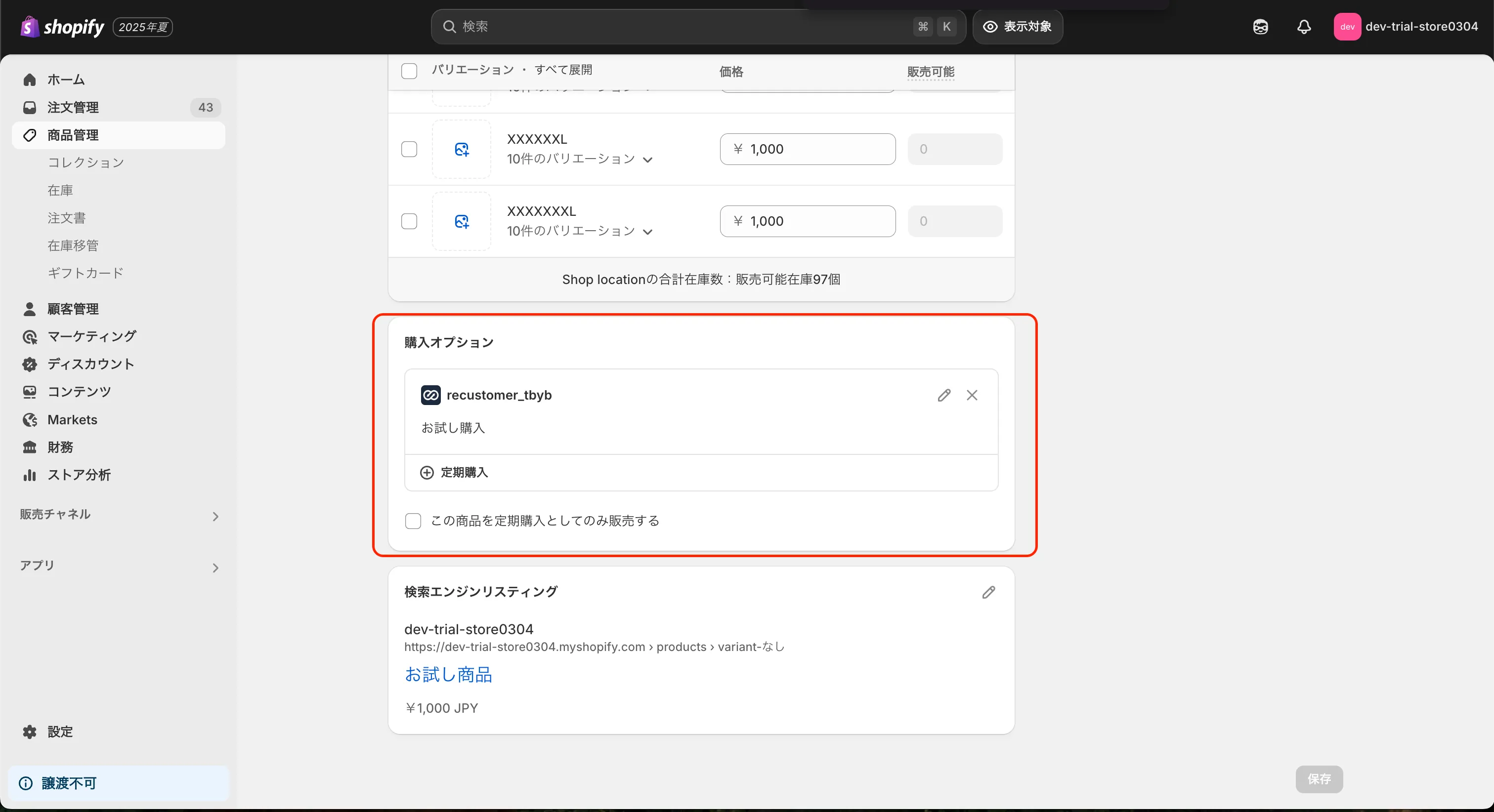Open the notifications bell
Viewport: 1494px width, 812px height.
coord(1304,27)
